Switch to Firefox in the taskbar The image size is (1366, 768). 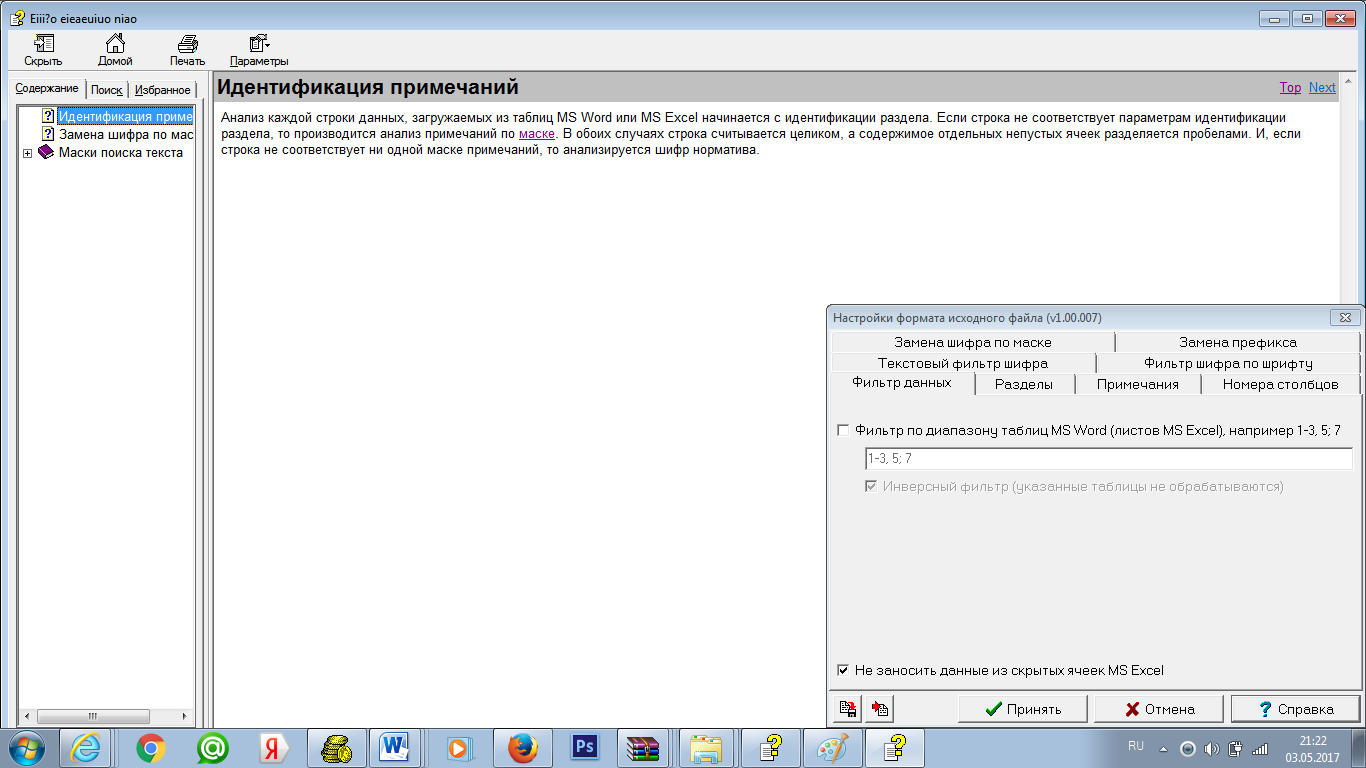[x=522, y=747]
